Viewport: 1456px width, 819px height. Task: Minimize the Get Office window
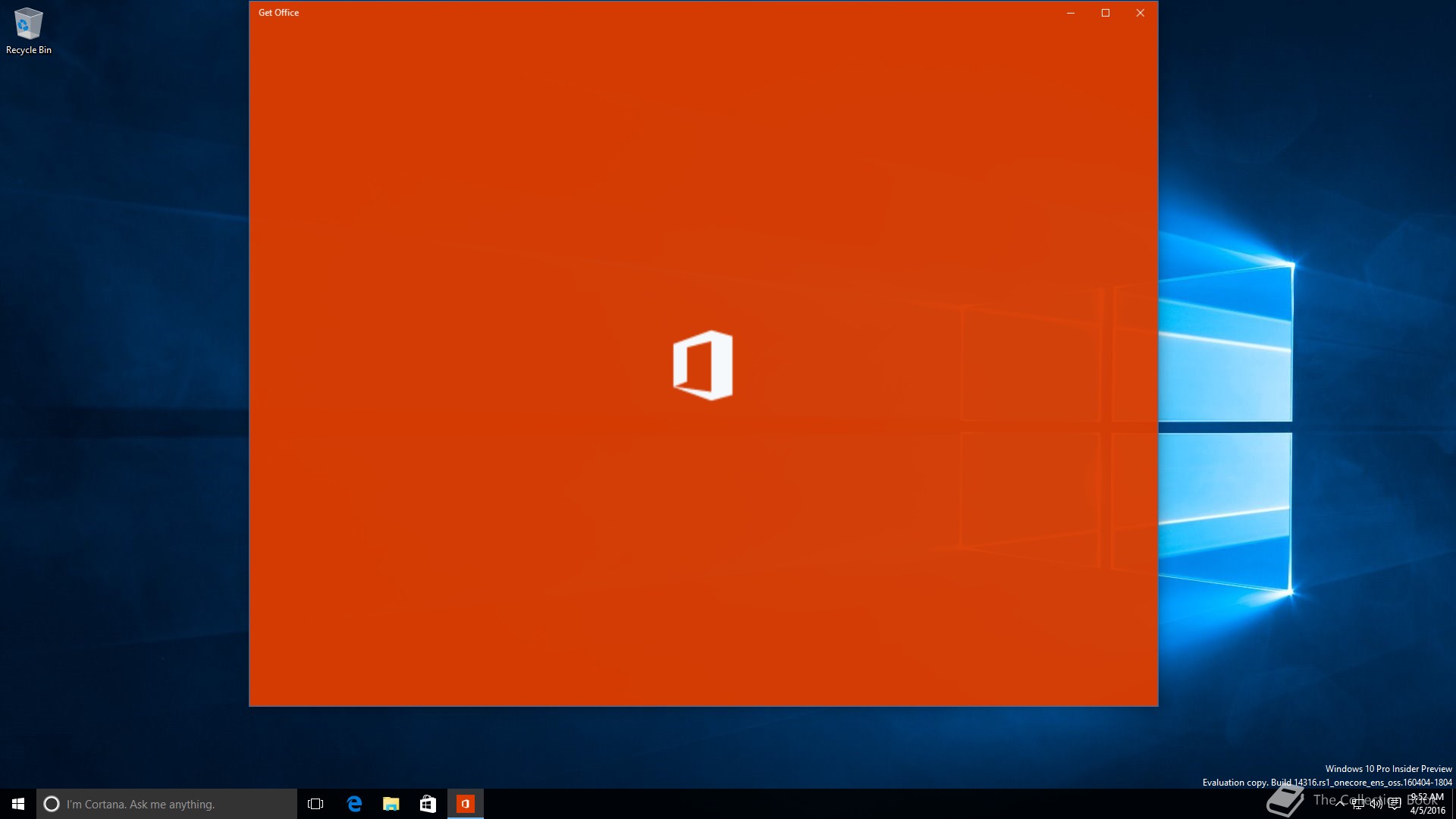click(x=1071, y=13)
